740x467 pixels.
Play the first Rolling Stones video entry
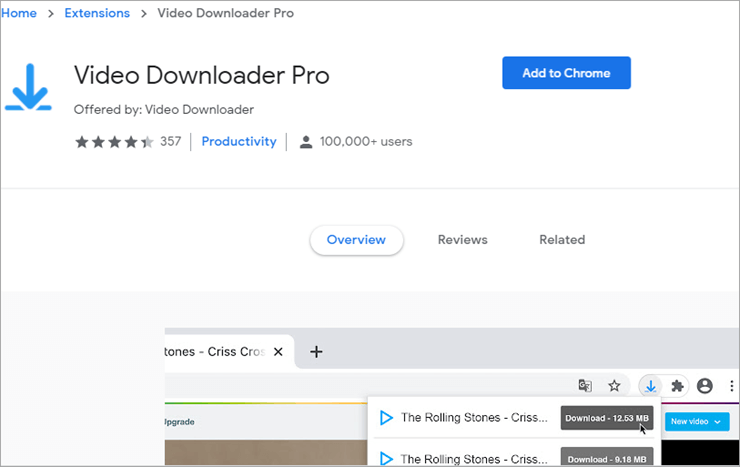coord(386,417)
